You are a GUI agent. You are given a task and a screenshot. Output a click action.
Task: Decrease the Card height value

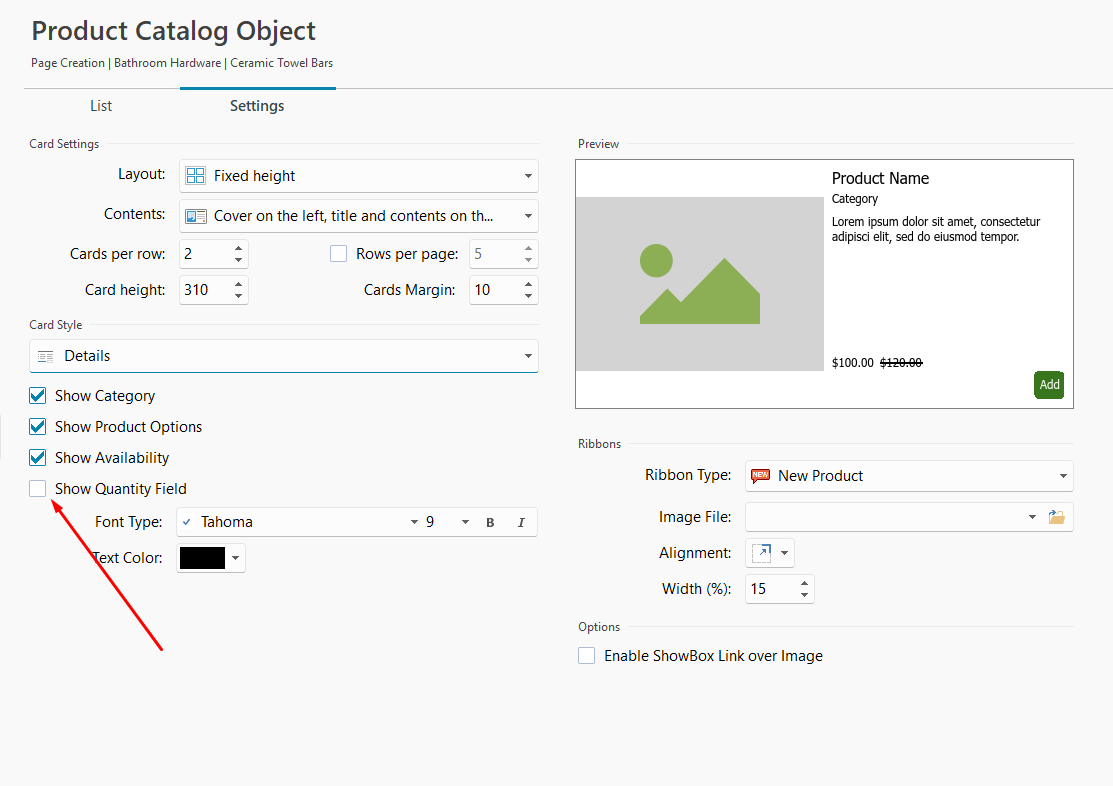[238, 297]
